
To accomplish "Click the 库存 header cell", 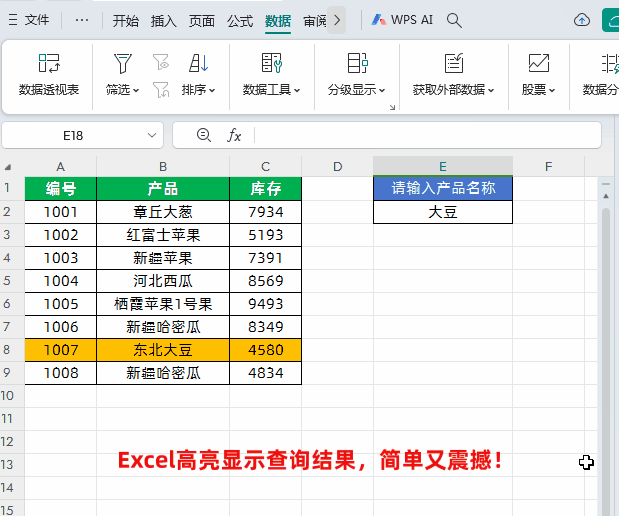I will pyautogui.click(x=266, y=189).
